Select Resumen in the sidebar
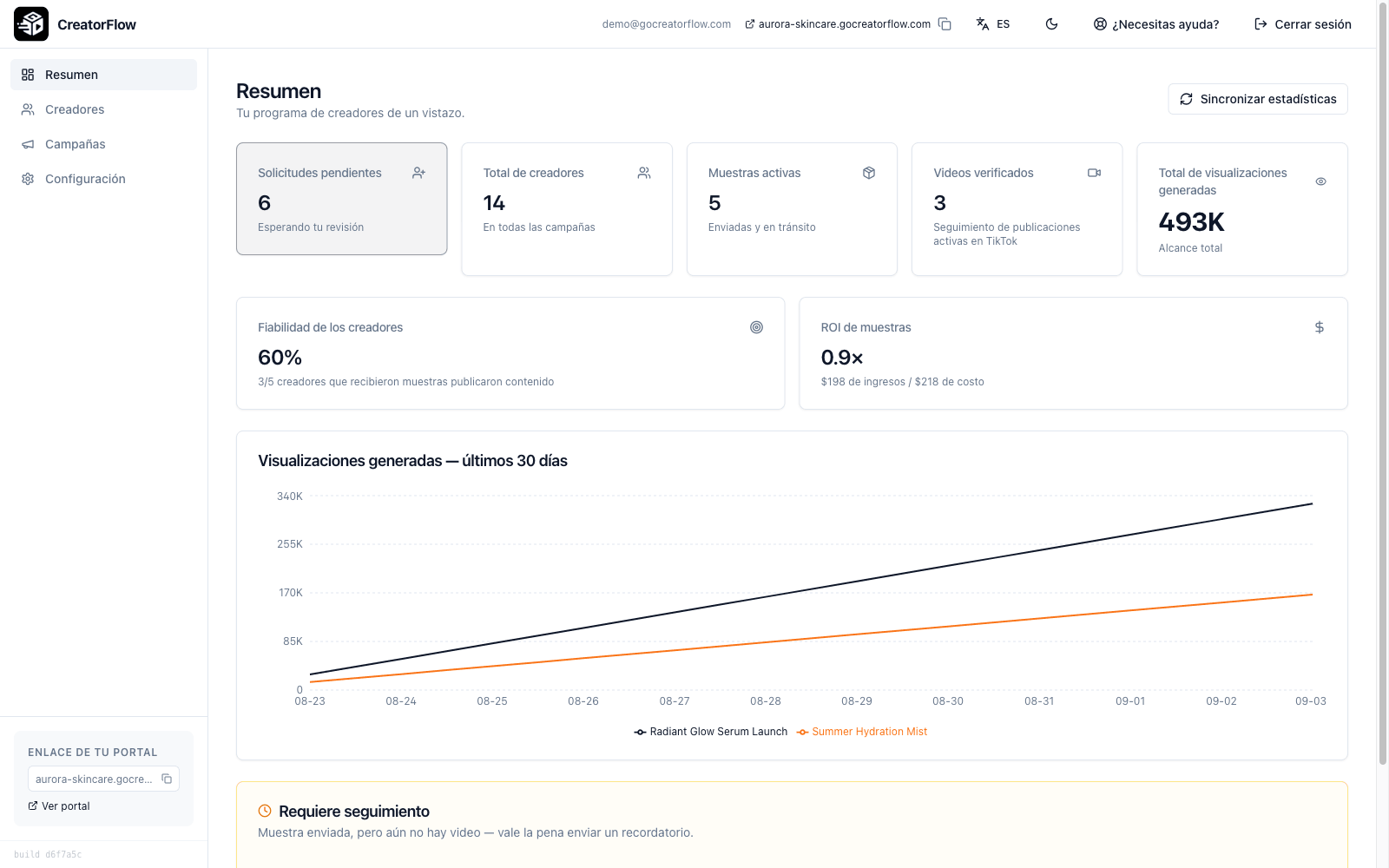Viewport: 1389px width, 868px height. pos(103,75)
